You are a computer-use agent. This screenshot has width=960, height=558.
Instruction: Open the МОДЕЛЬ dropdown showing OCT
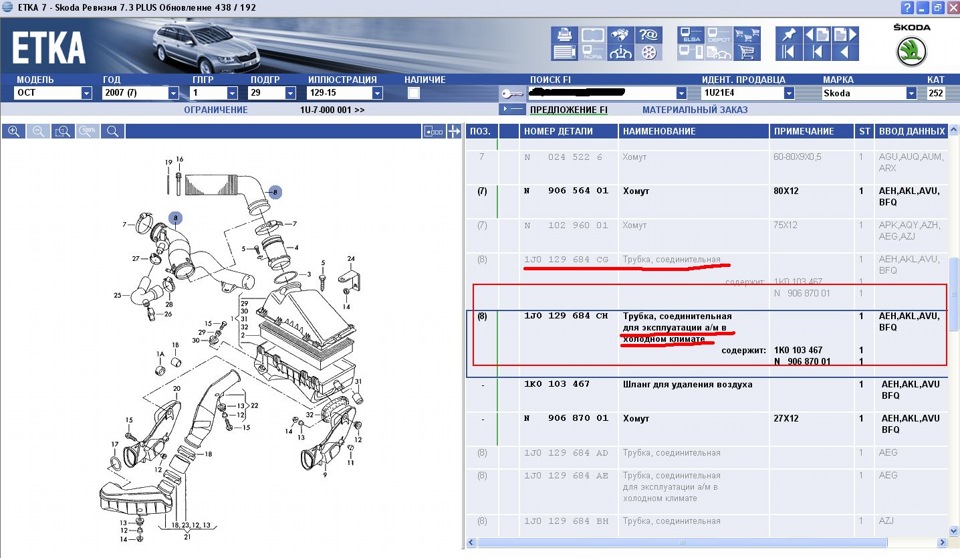point(86,93)
